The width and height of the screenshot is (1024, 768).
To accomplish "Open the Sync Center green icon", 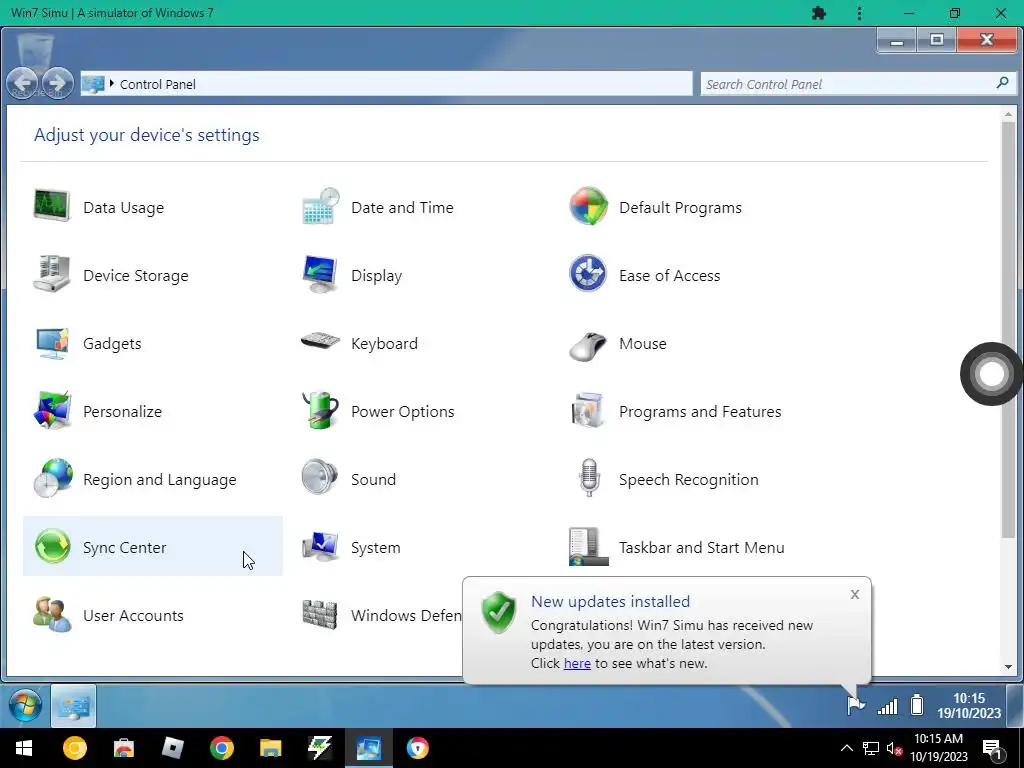I will 52,546.
